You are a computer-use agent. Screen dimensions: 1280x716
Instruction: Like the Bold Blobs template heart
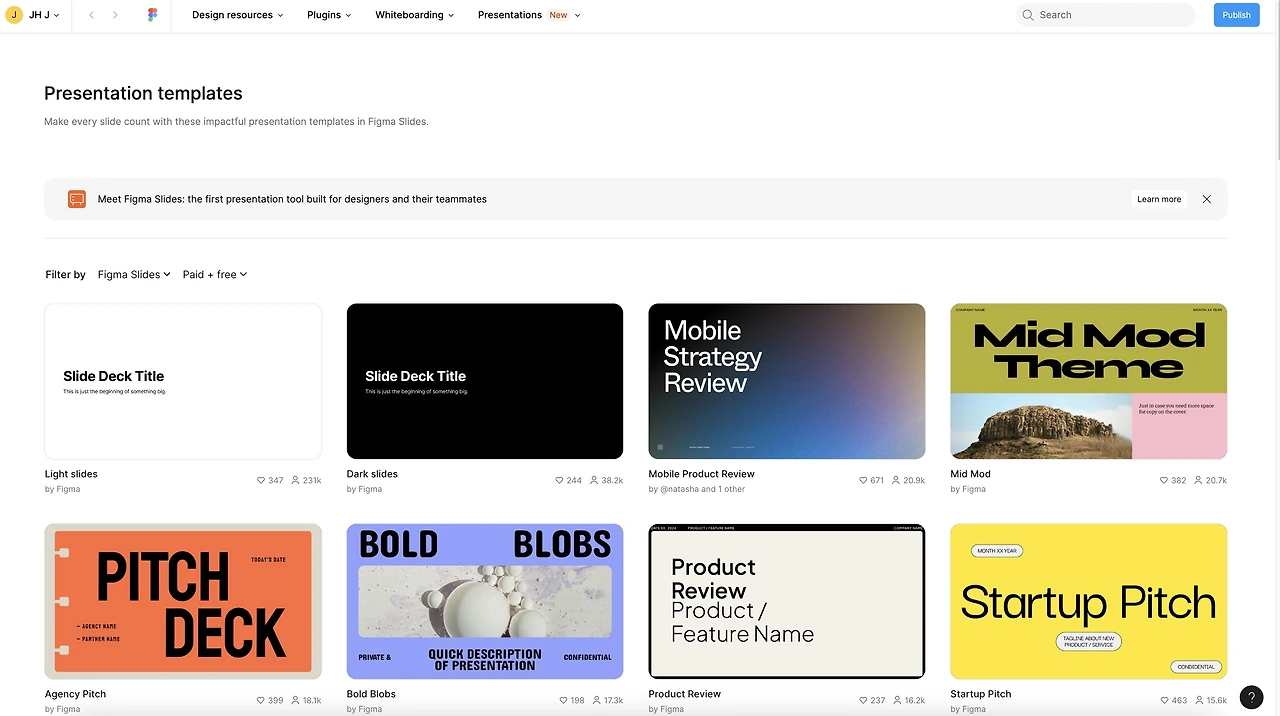pyautogui.click(x=564, y=700)
